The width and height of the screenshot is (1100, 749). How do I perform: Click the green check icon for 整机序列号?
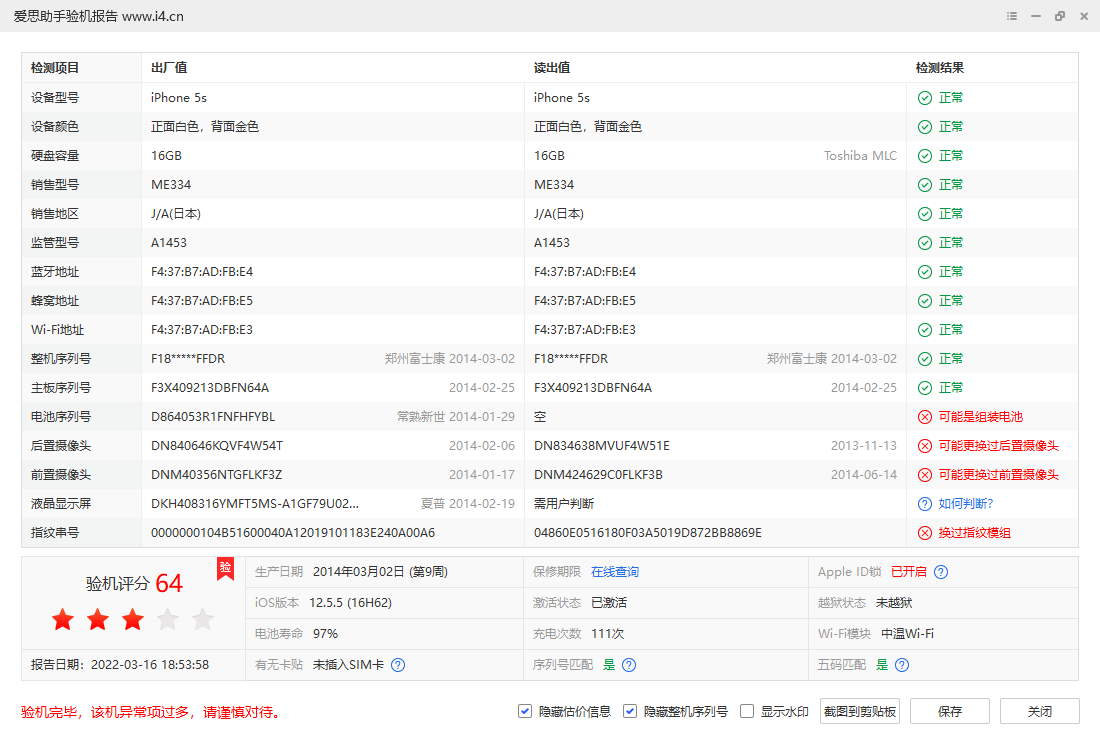[925, 359]
